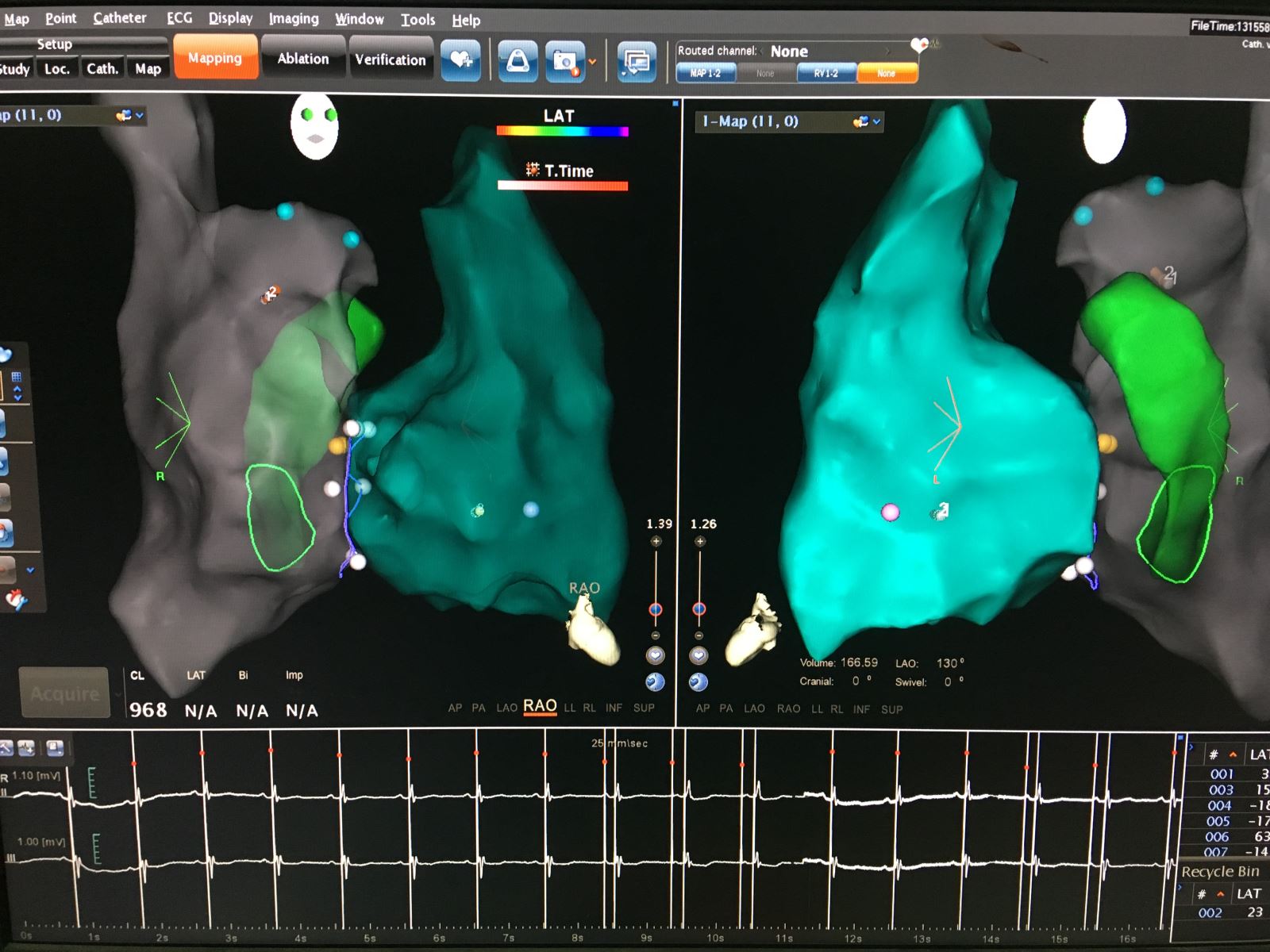The height and width of the screenshot is (952, 1270).
Task: Expand the screen capture options arrow
Action: [592, 62]
